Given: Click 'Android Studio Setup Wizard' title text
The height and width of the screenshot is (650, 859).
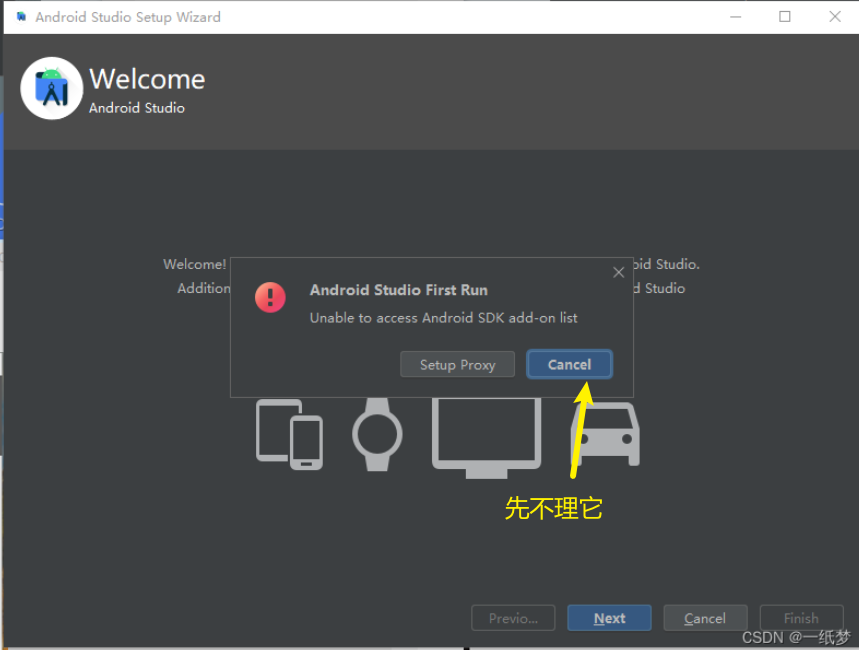Looking at the screenshot, I should tap(128, 17).
